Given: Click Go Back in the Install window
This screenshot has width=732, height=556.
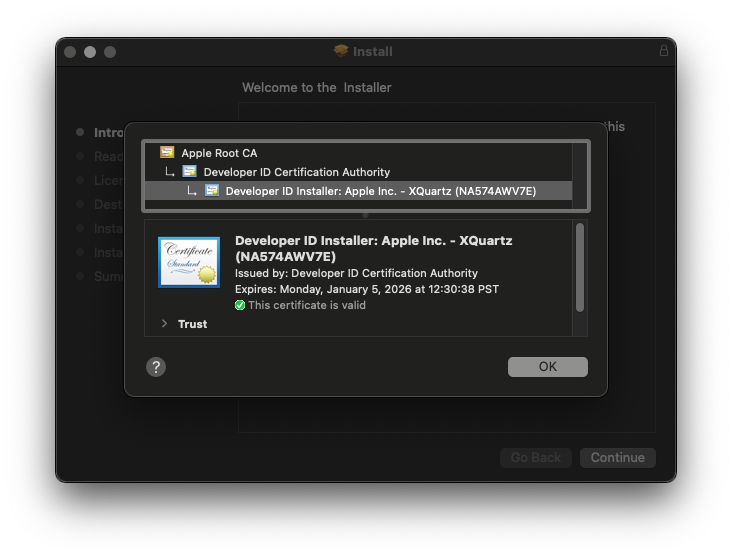Looking at the screenshot, I should tap(536, 457).
